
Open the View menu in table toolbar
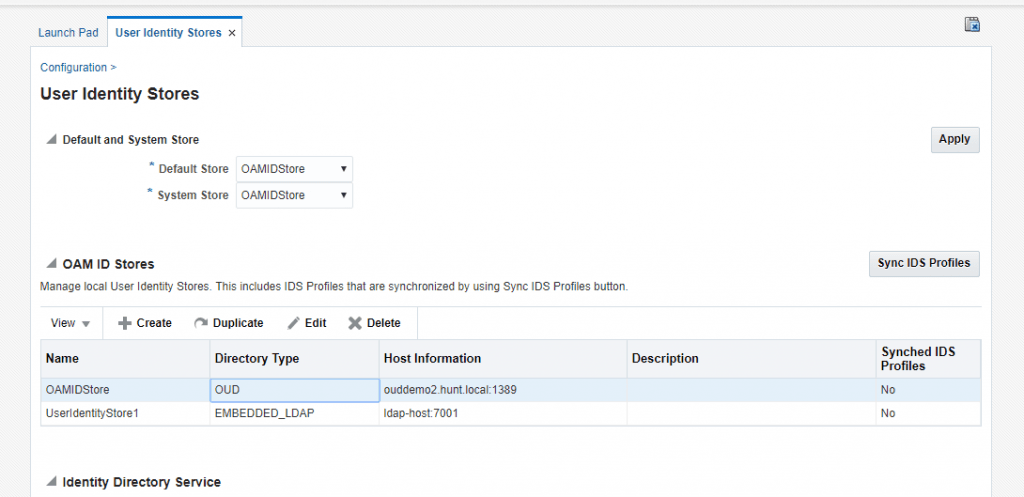coord(70,323)
